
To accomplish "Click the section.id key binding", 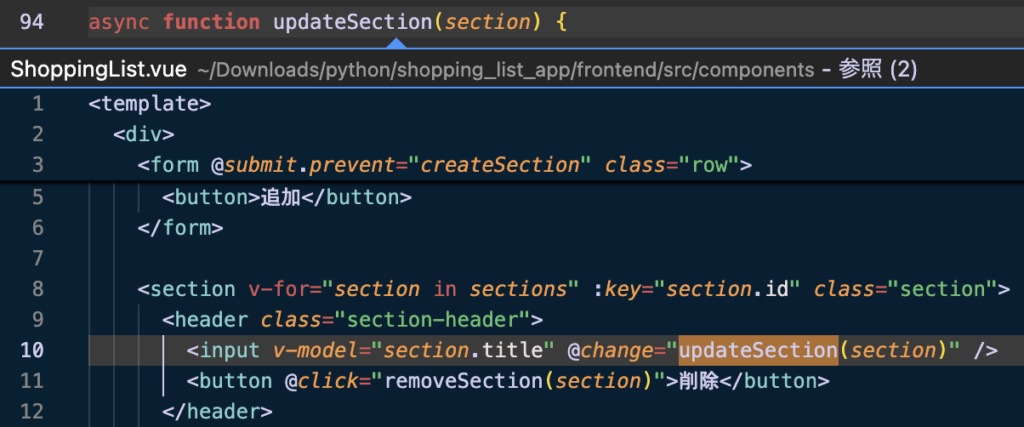I will pos(728,289).
